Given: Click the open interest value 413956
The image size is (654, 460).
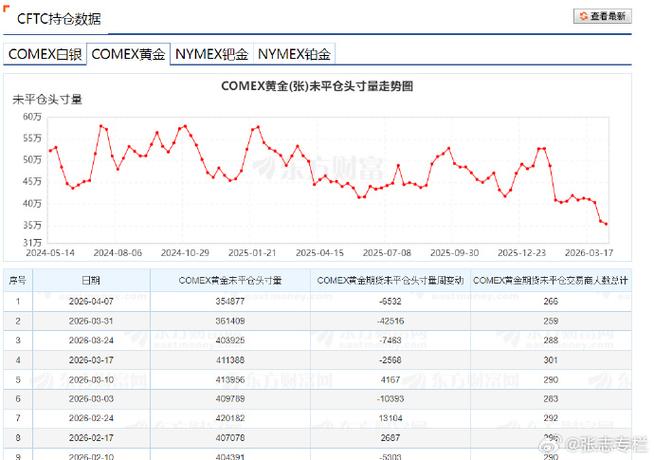Looking at the screenshot, I should point(230,380).
